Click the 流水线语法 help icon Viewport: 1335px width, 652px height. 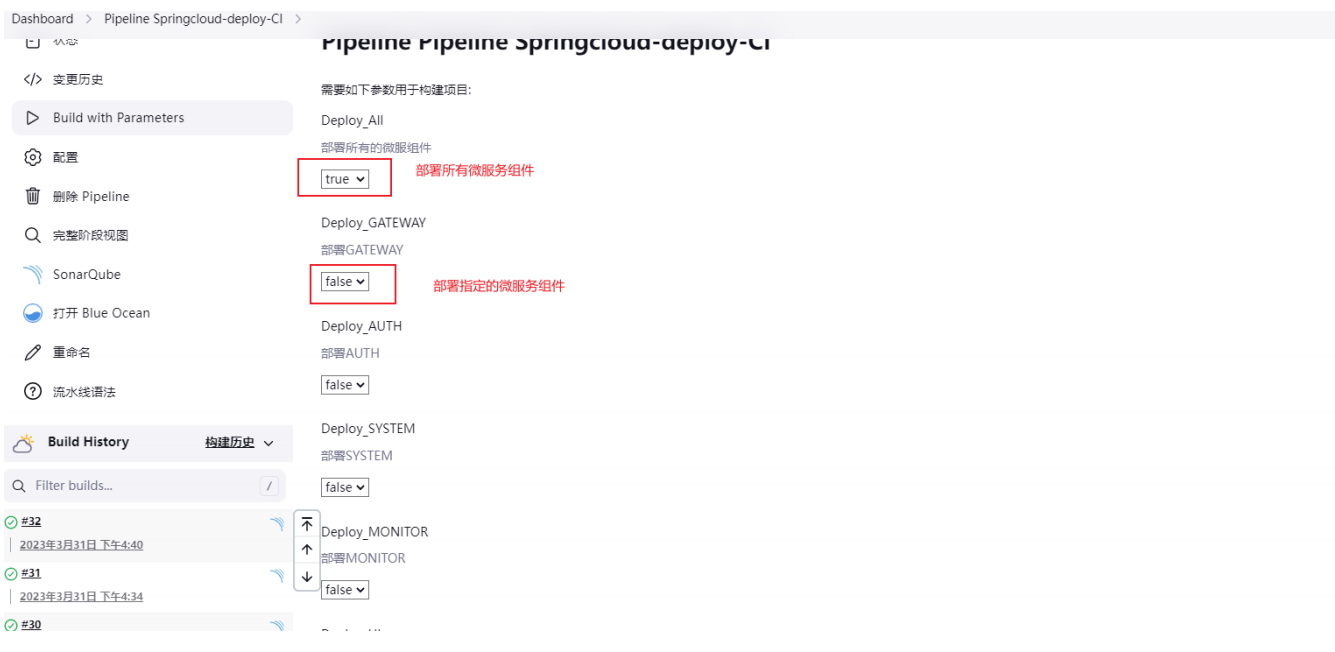(x=33, y=391)
